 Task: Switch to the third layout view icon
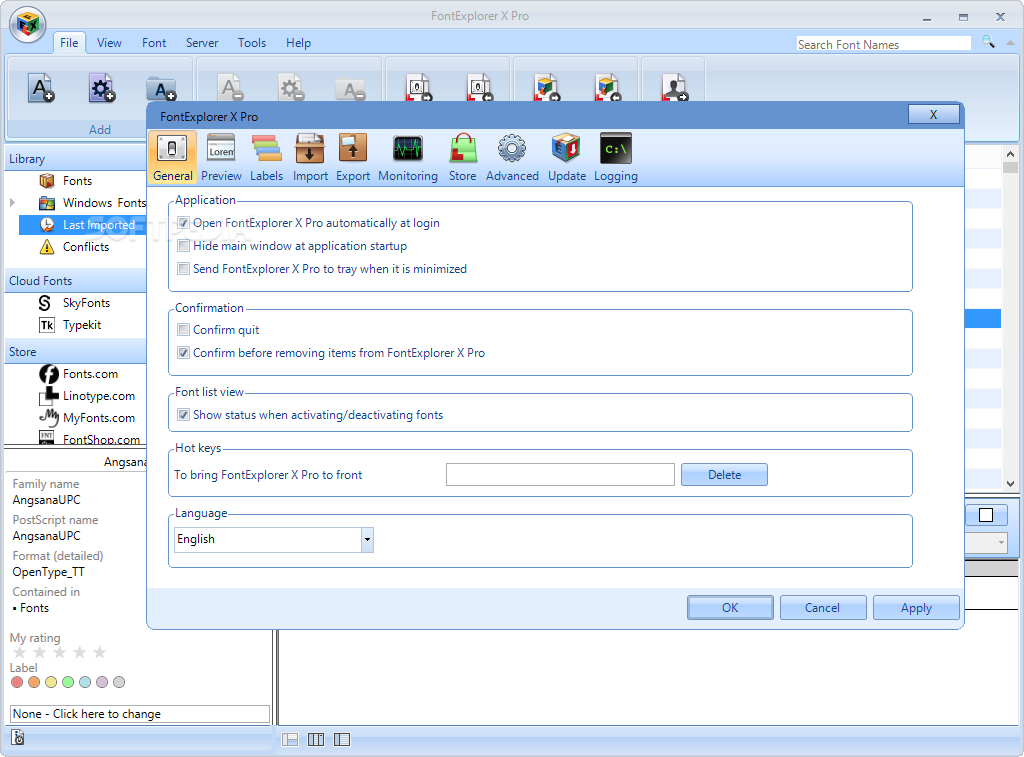point(342,739)
